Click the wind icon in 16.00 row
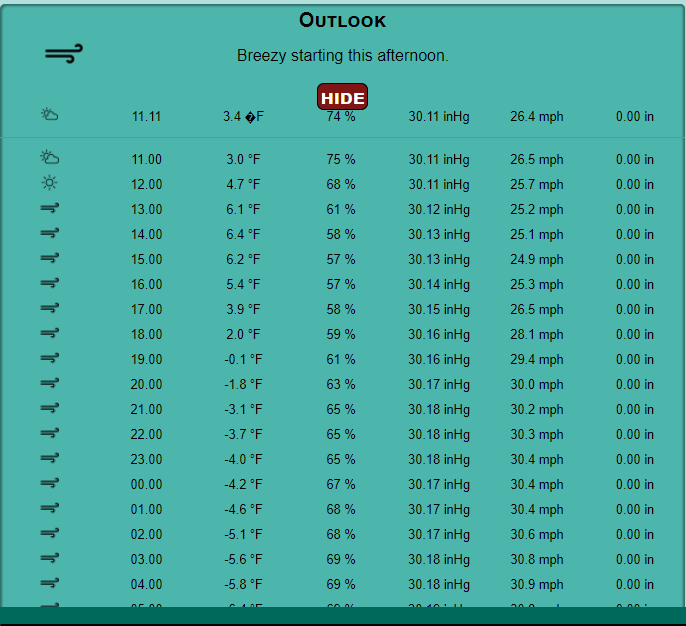Image resolution: width=686 pixels, height=626 pixels. [49, 283]
